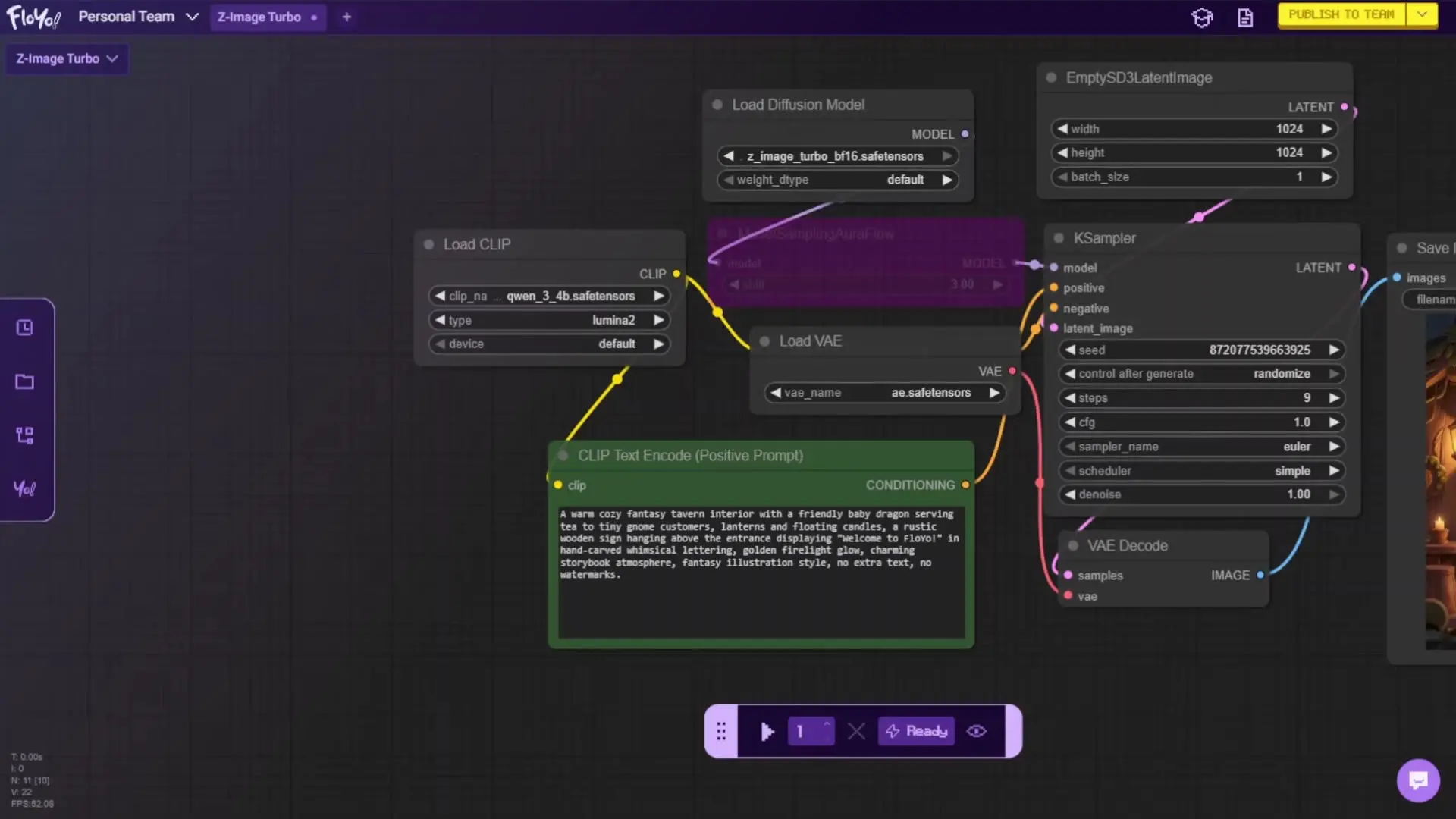The height and width of the screenshot is (819, 1456).
Task: Toggle collapse dot on Load VAE node
Action: click(764, 341)
